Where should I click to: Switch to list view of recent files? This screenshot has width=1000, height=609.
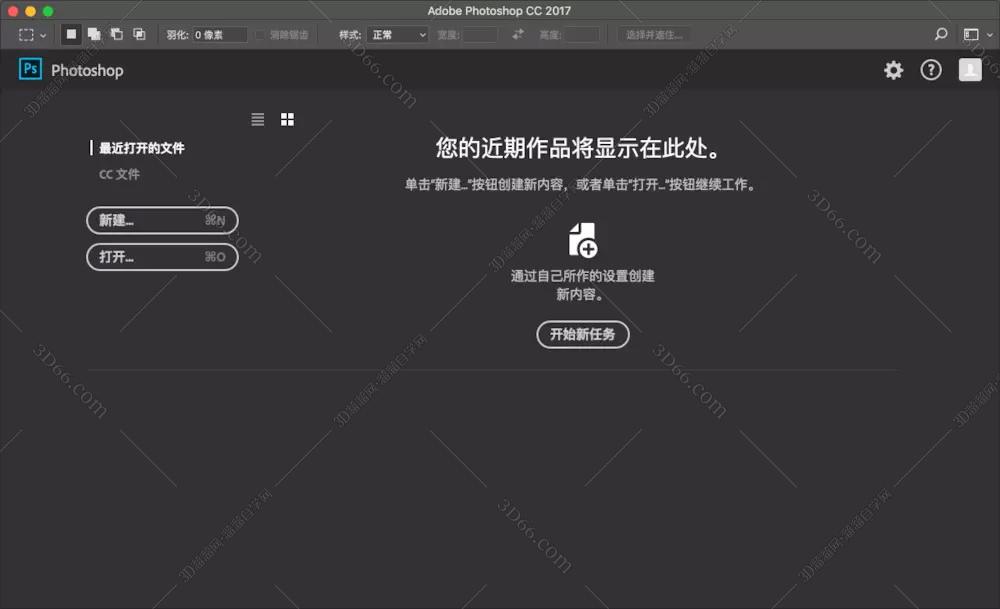pos(258,120)
